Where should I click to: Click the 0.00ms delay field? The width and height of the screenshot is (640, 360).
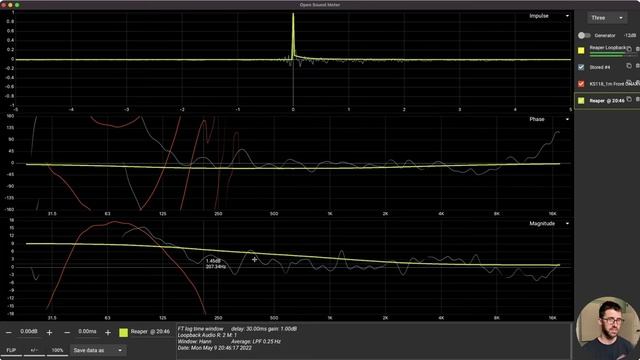coord(87,332)
